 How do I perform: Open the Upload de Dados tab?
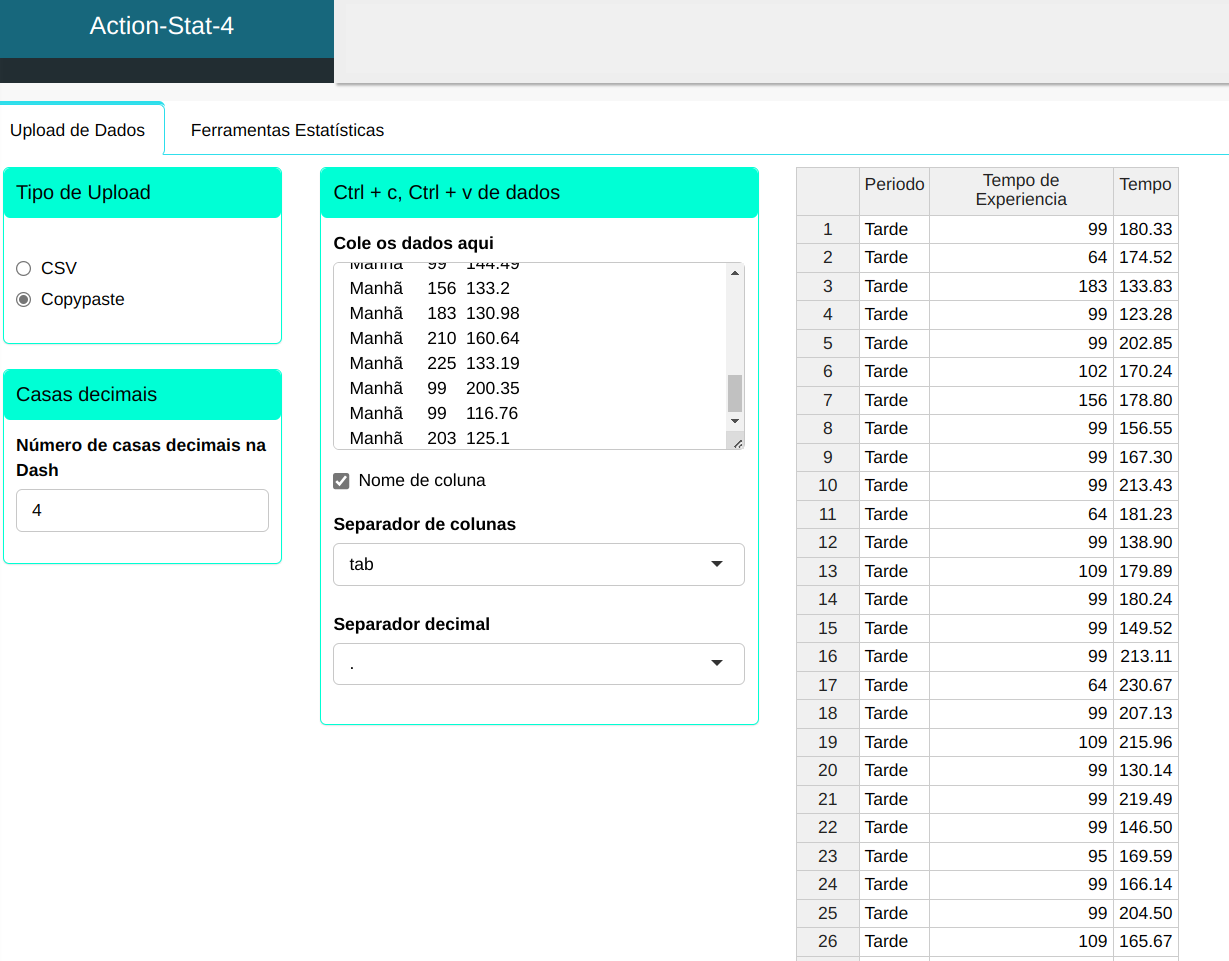(77, 130)
